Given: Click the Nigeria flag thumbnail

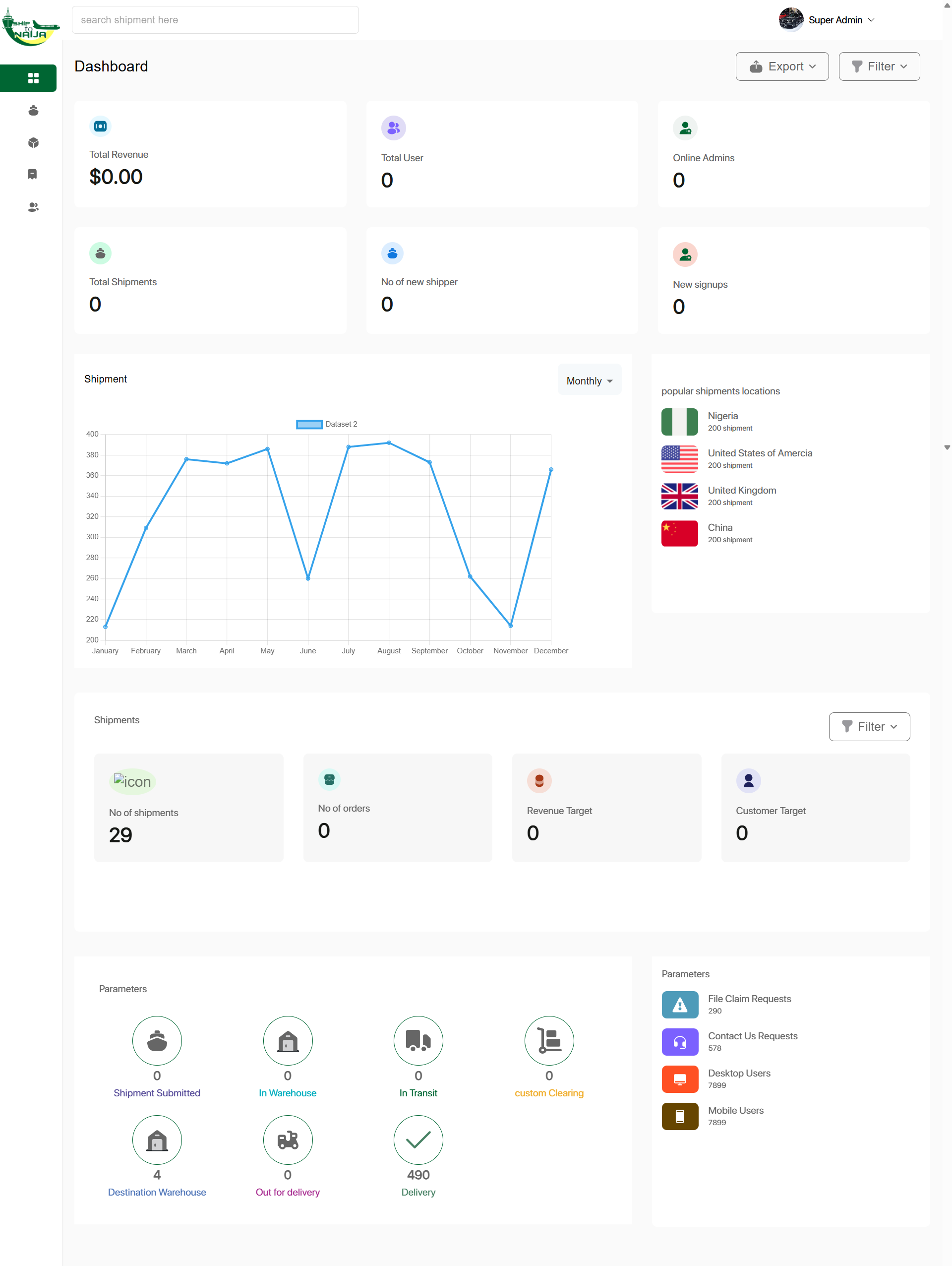Looking at the screenshot, I should coord(679,422).
